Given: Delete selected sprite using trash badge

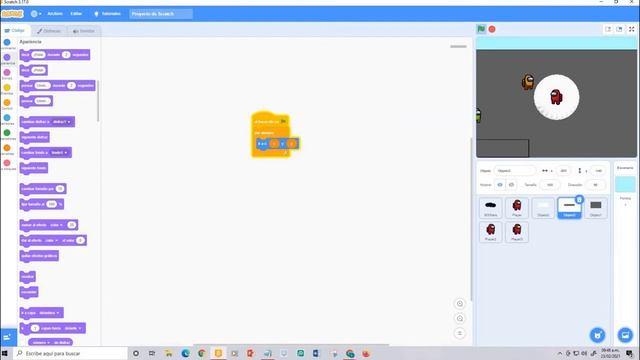Looking at the screenshot, I should point(579,200).
